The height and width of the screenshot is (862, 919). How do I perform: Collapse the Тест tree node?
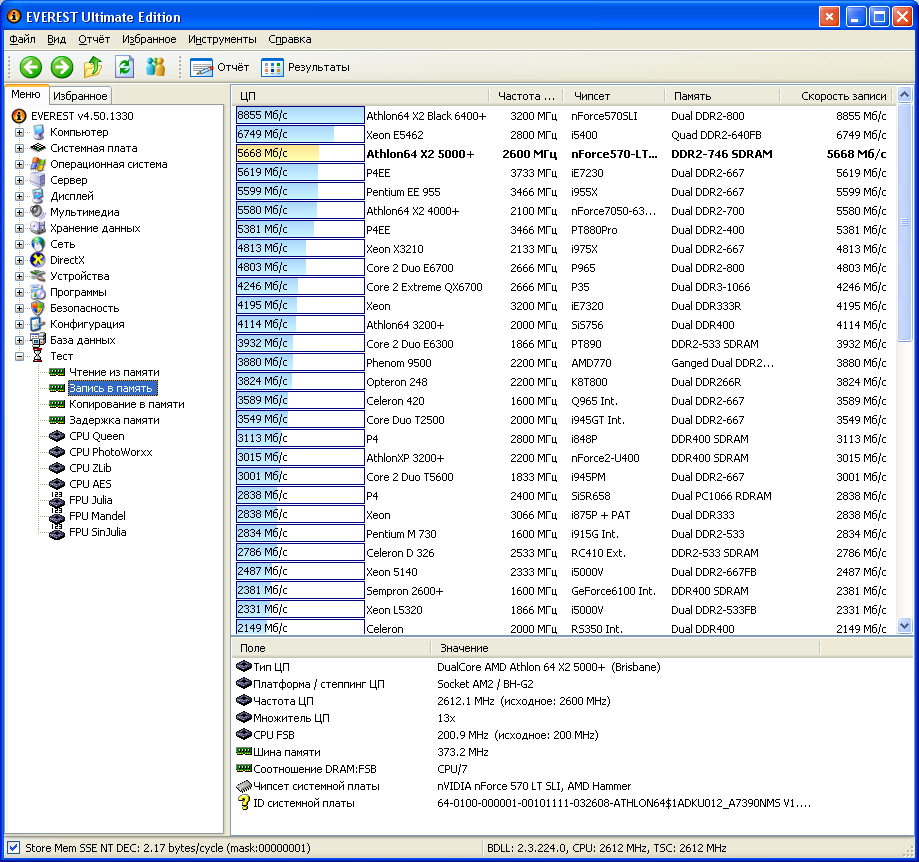tap(19, 356)
